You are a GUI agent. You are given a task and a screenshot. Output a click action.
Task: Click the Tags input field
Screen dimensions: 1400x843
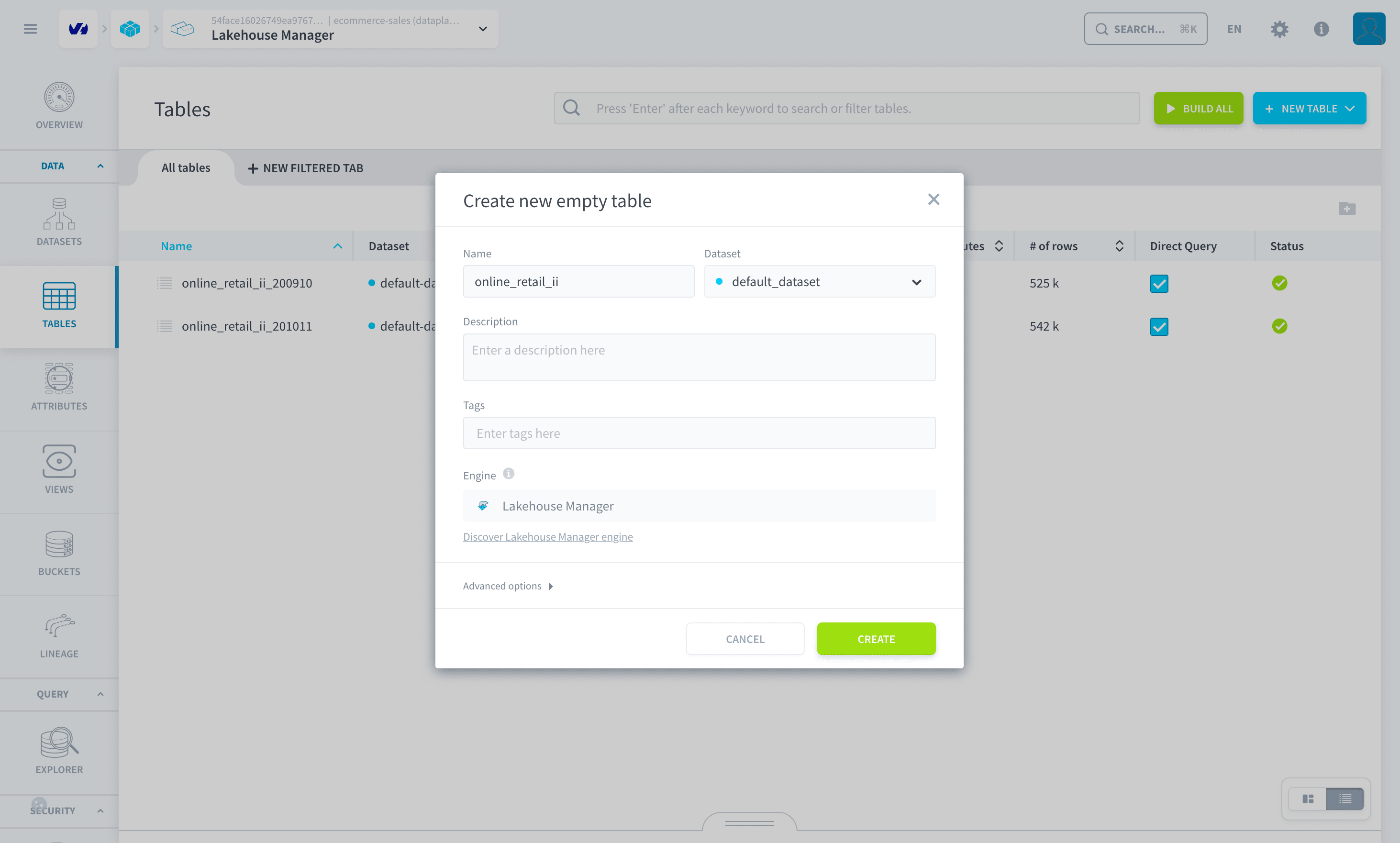[x=699, y=433]
